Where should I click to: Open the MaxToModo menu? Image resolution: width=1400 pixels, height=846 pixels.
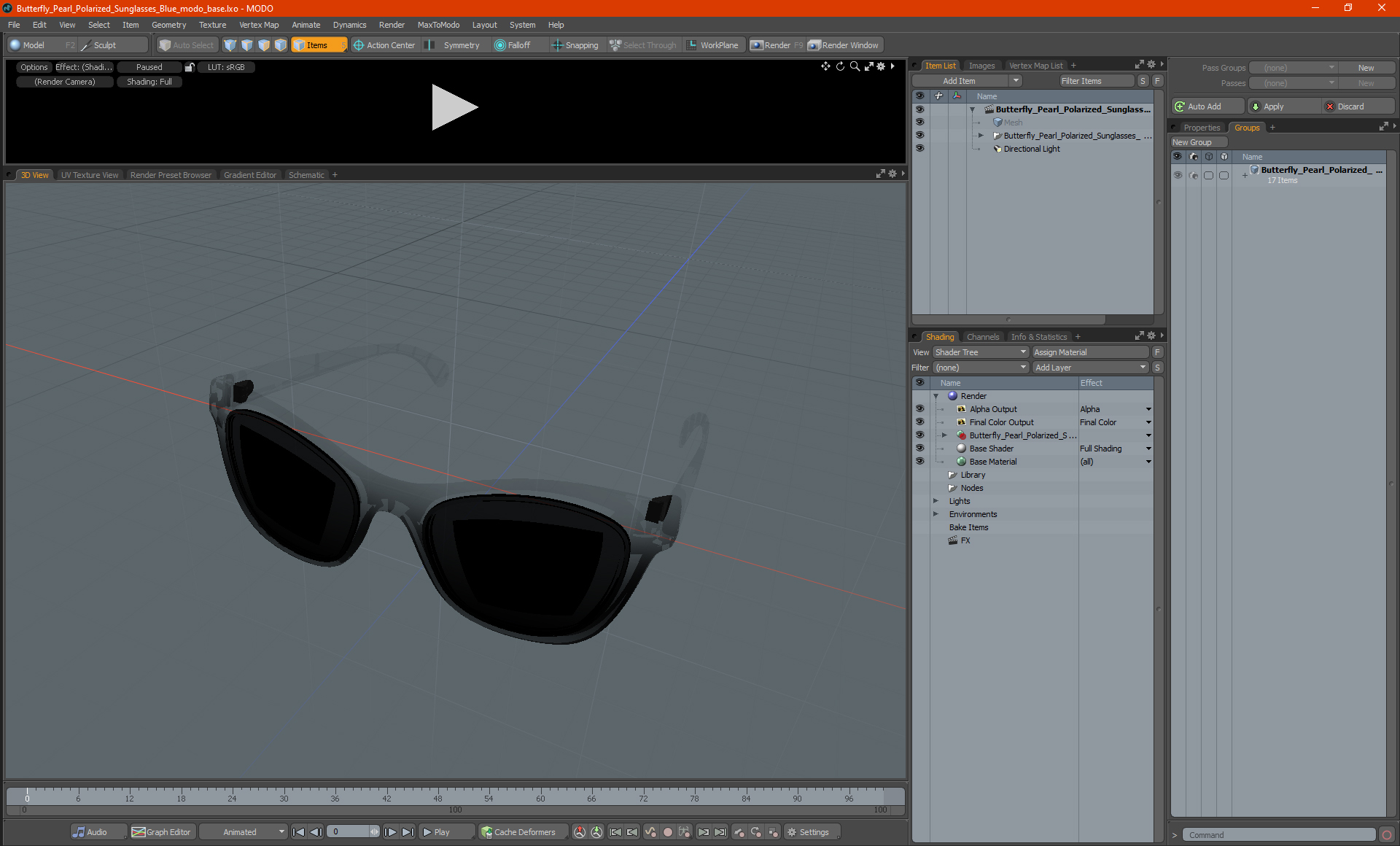click(x=438, y=25)
